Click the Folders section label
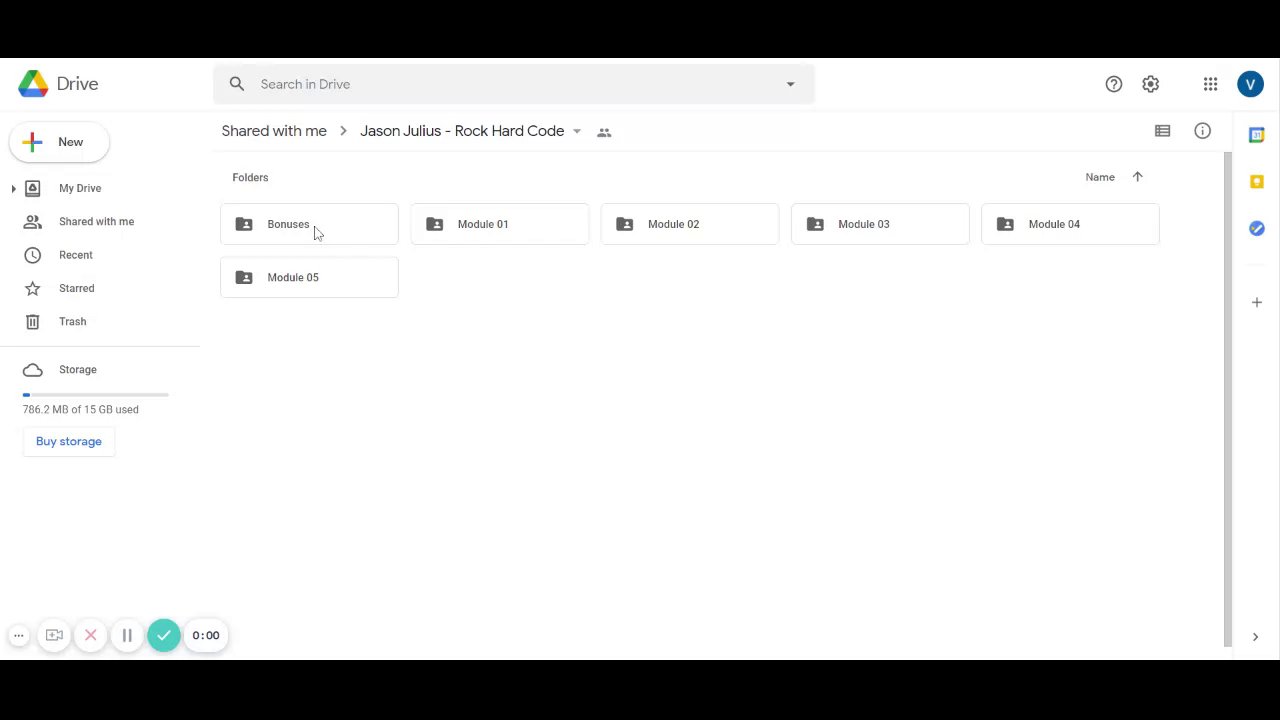This screenshot has height=720, width=1280. [x=250, y=177]
